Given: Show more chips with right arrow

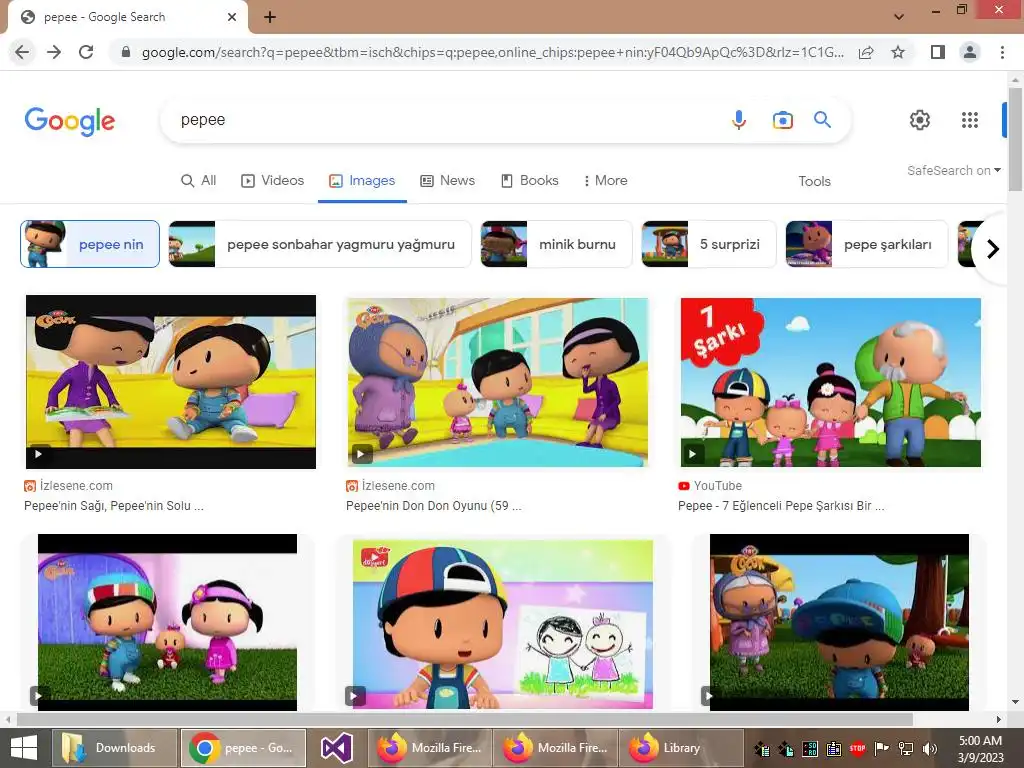Looking at the screenshot, I should tap(993, 249).
